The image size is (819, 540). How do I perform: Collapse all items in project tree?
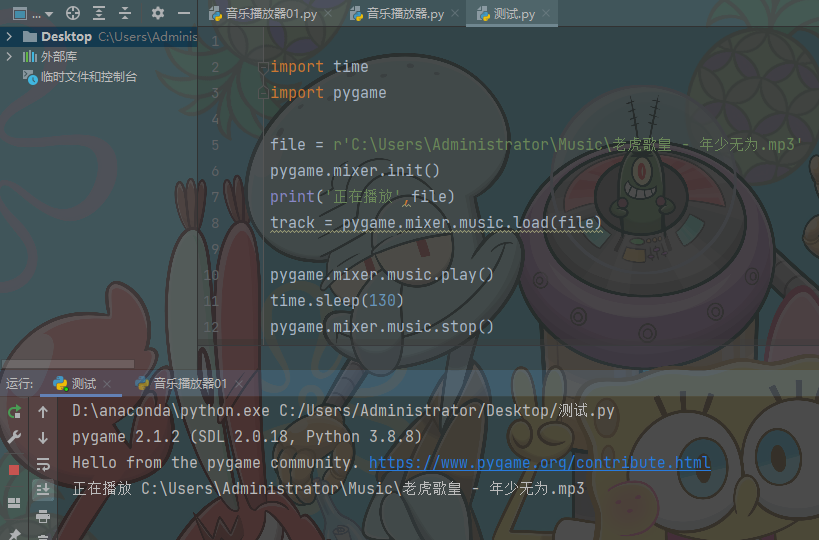click(125, 14)
